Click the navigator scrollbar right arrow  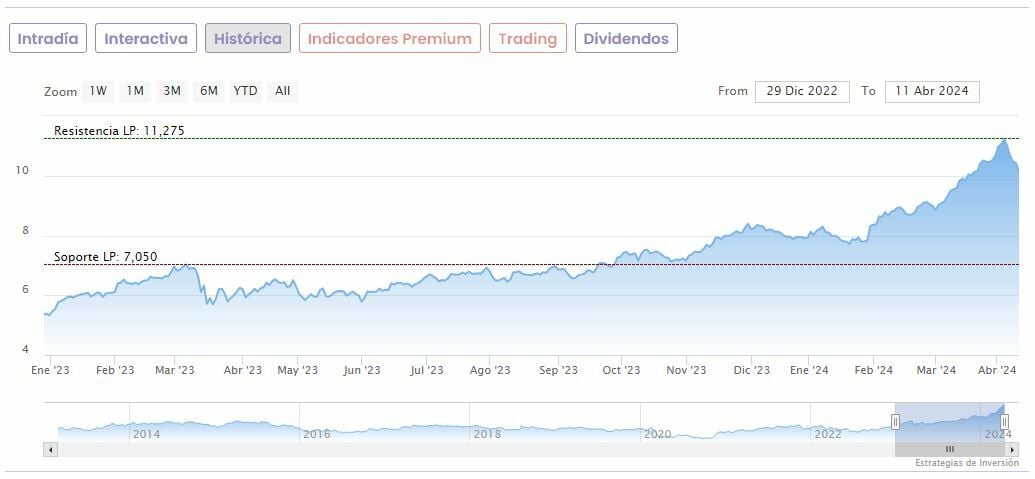[x=1013, y=450]
